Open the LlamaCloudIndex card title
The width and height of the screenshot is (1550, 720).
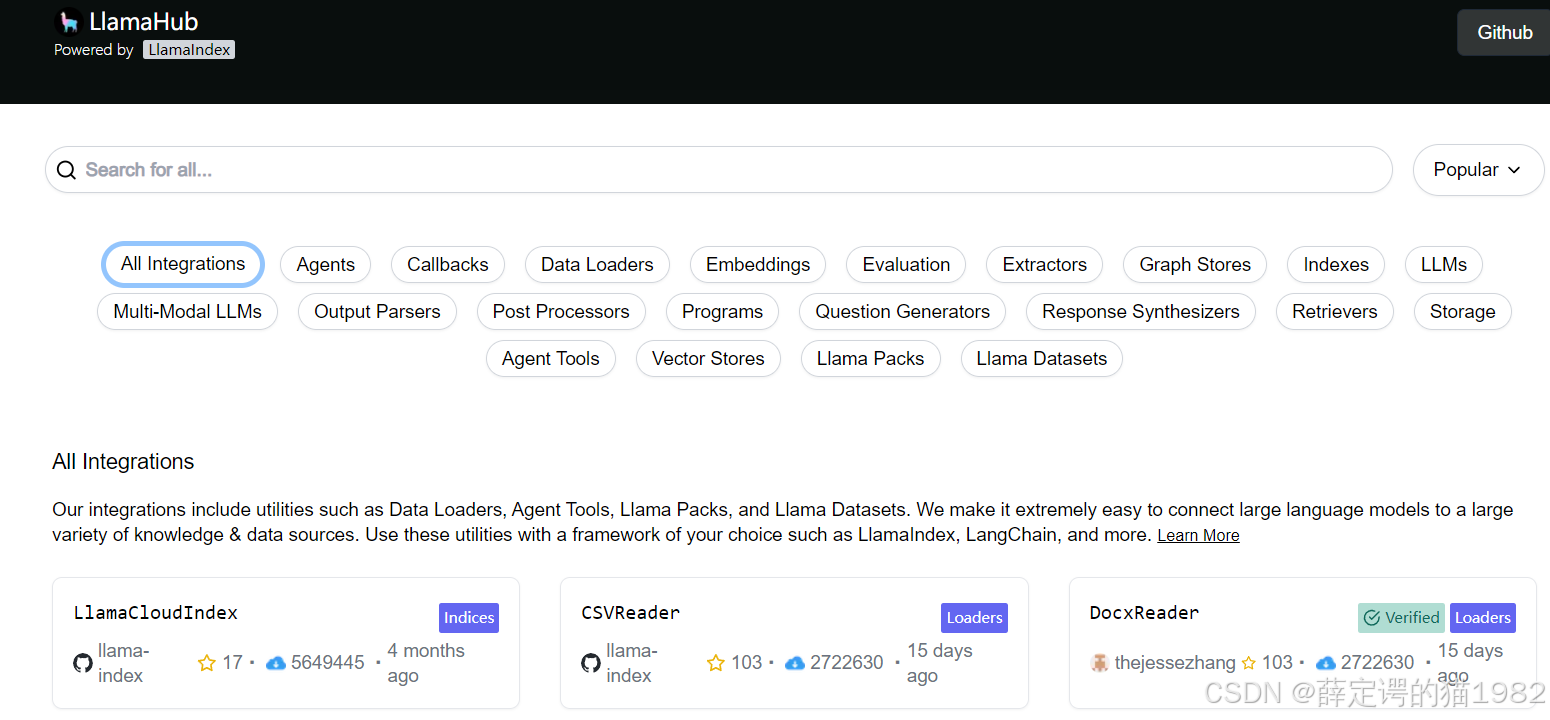point(156,612)
